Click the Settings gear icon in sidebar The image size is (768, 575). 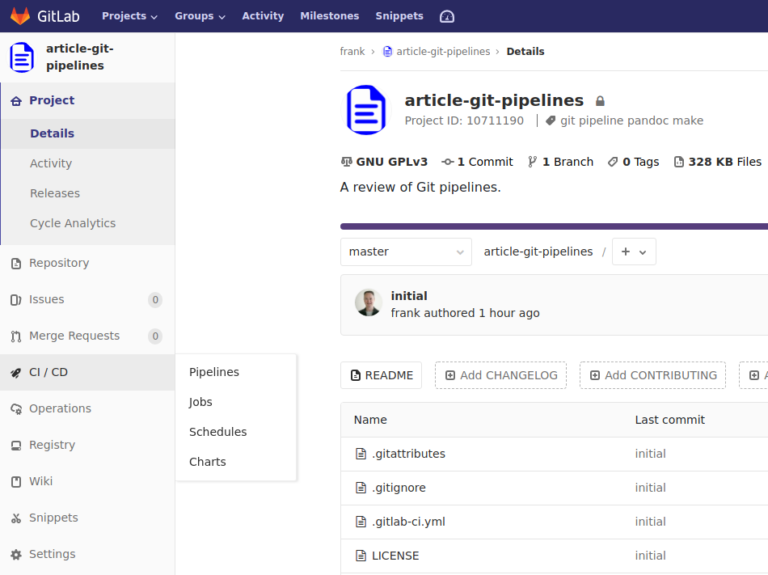tap(16, 554)
